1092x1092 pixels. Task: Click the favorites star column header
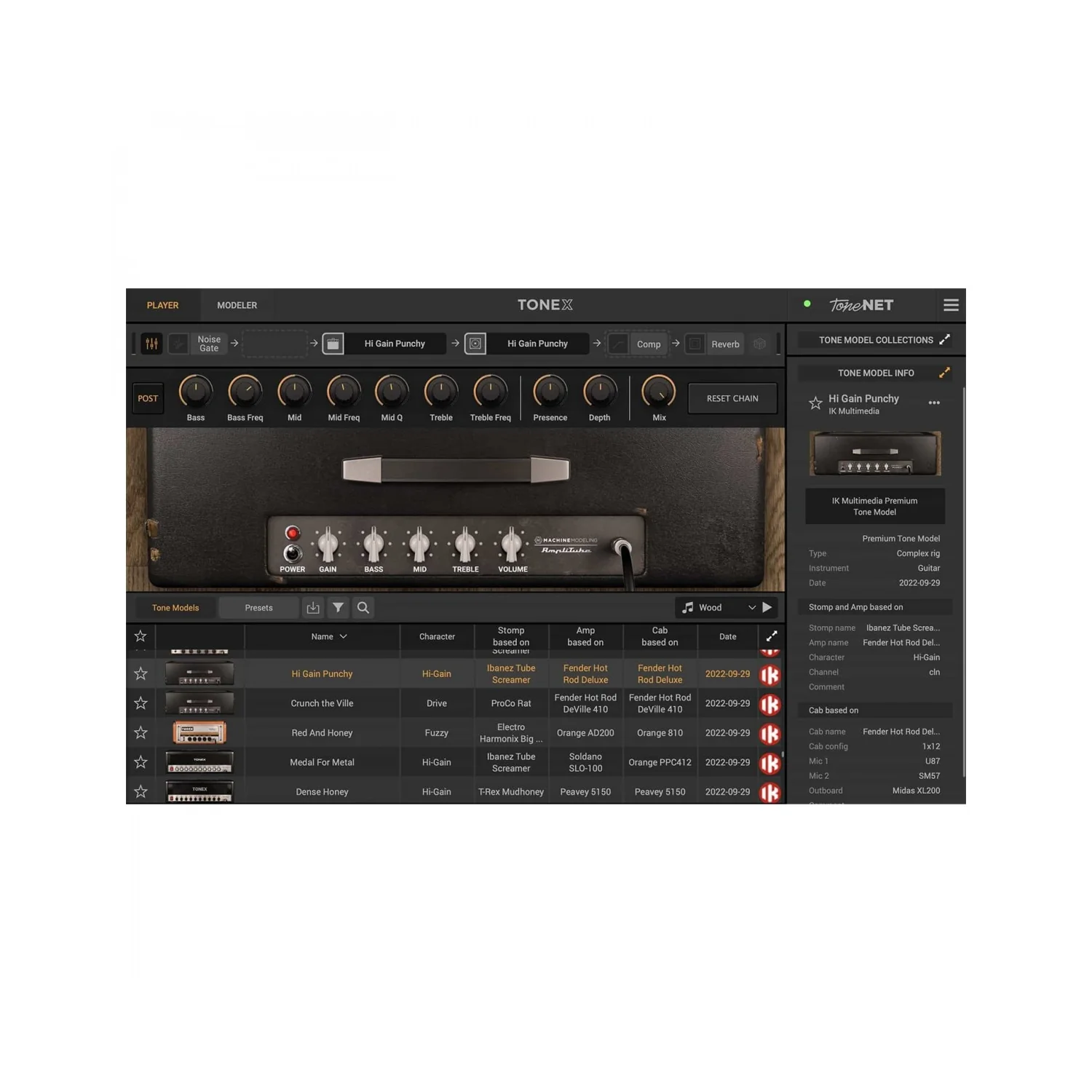(x=141, y=636)
